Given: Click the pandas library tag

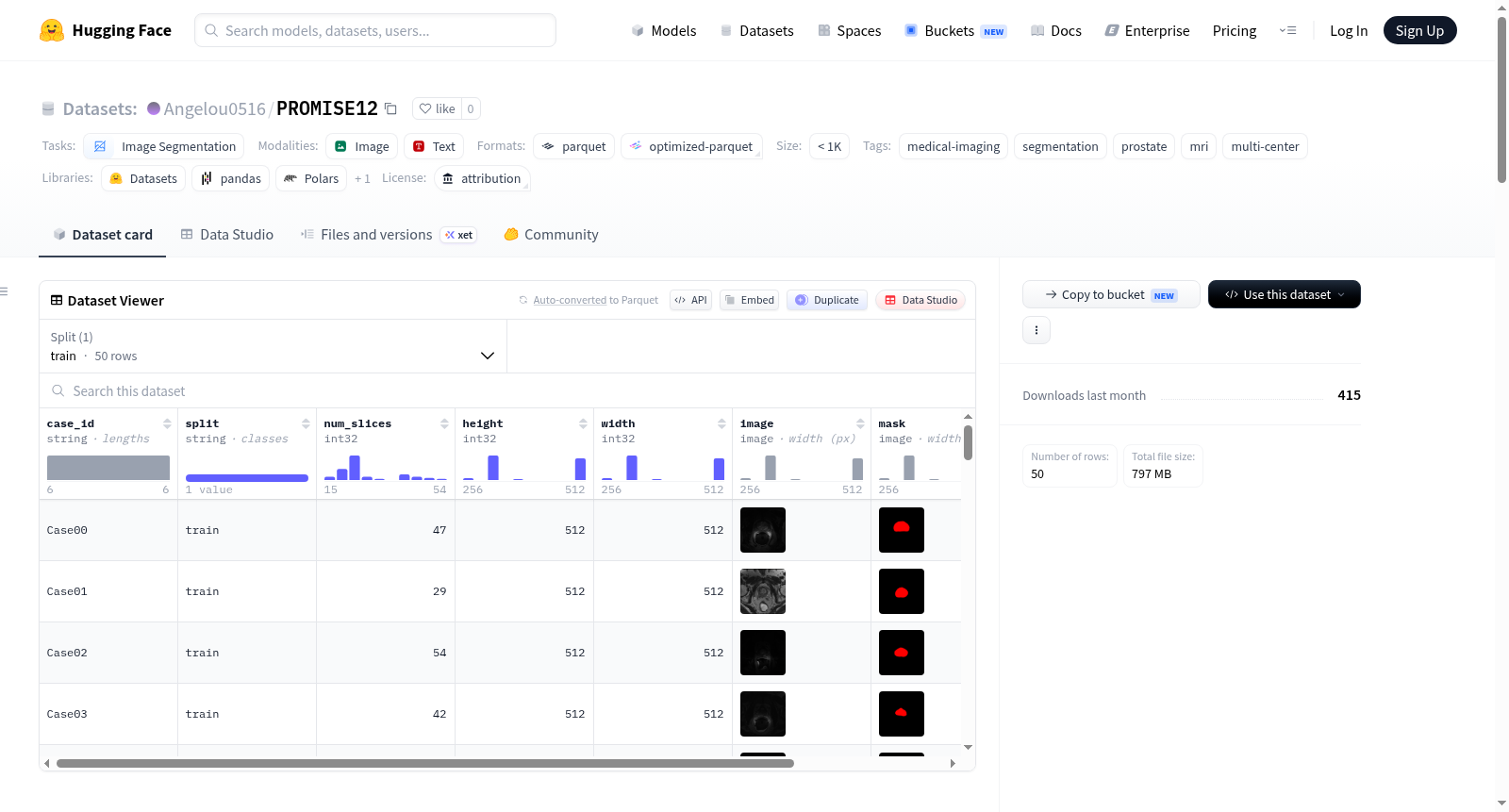Looking at the screenshot, I should pos(231,178).
